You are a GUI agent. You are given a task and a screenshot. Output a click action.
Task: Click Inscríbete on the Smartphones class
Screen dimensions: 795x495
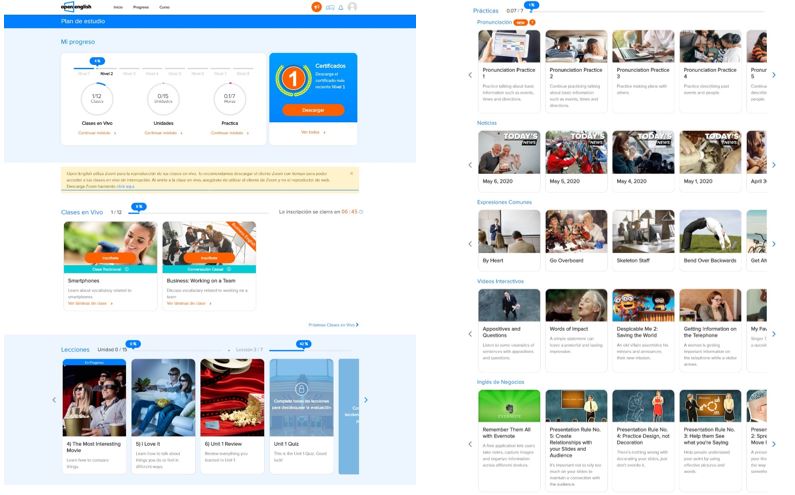(111, 258)
